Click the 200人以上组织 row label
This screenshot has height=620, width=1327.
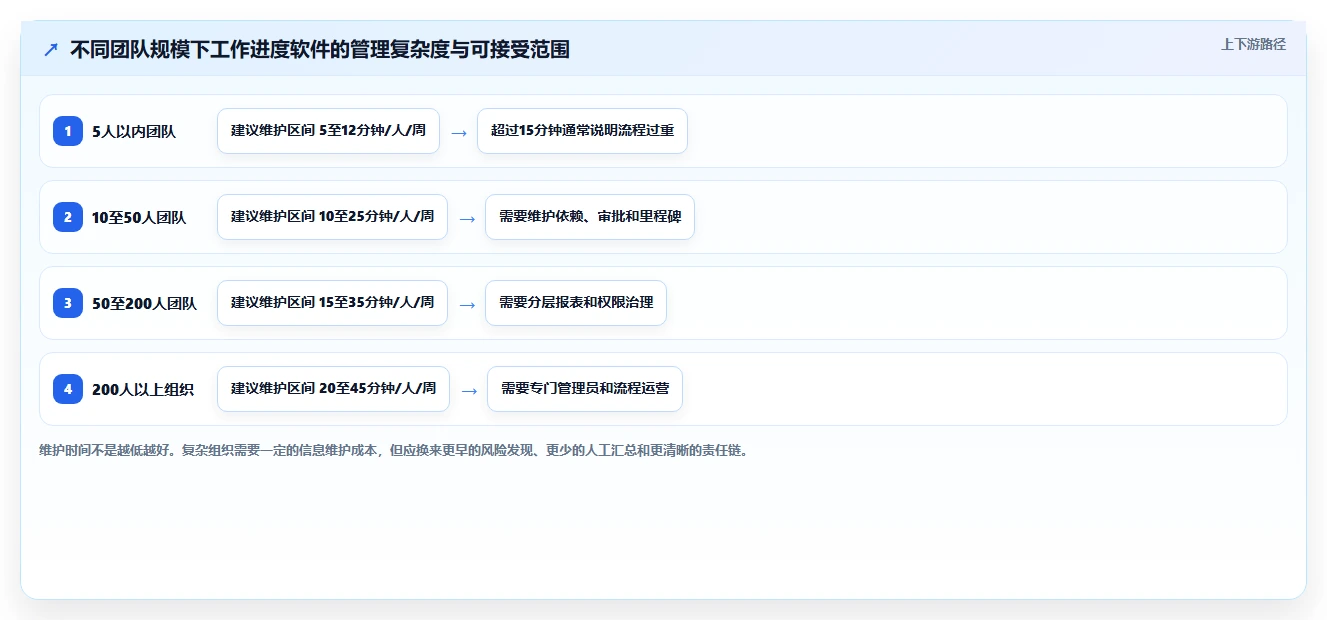pyautogui.click(x=143, y=389)
